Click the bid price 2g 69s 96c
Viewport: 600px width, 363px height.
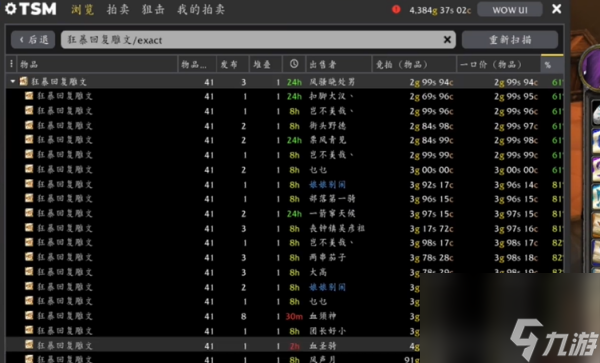pos(431,96)
